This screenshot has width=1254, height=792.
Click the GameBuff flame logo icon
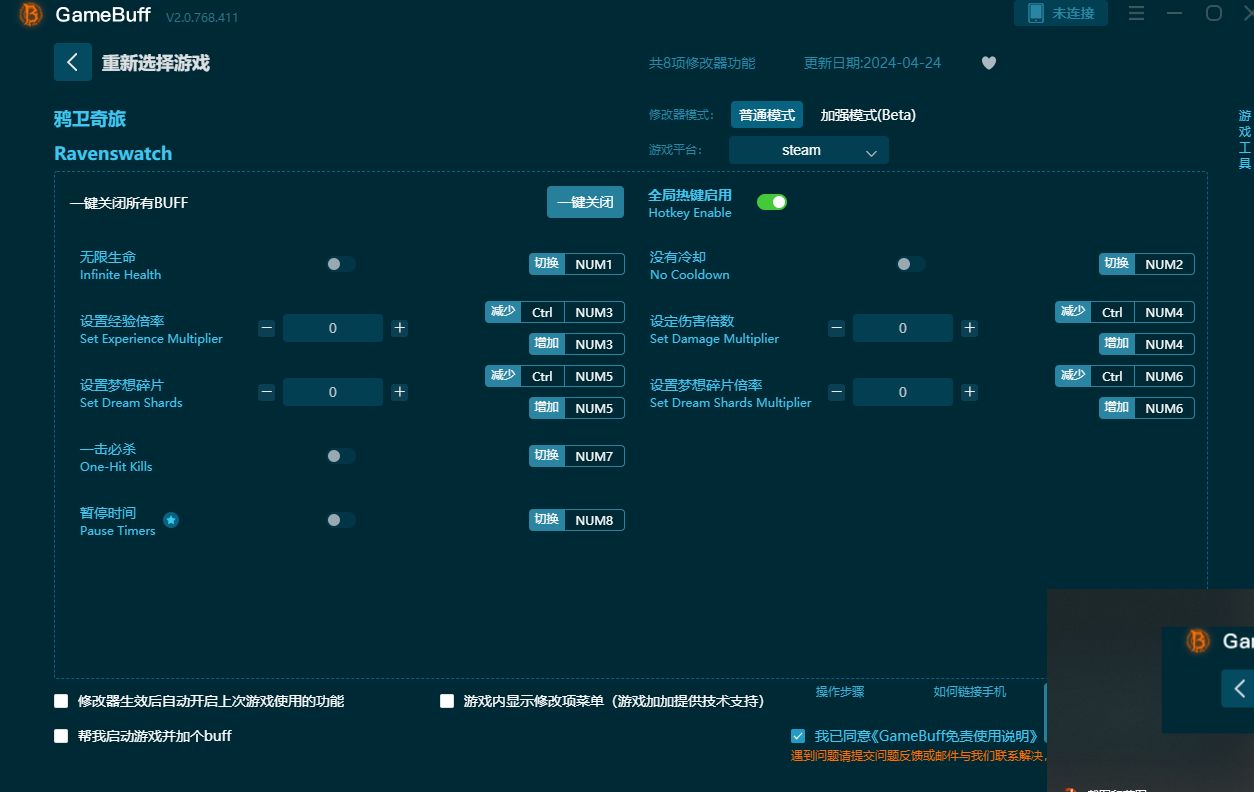point(31,14)
